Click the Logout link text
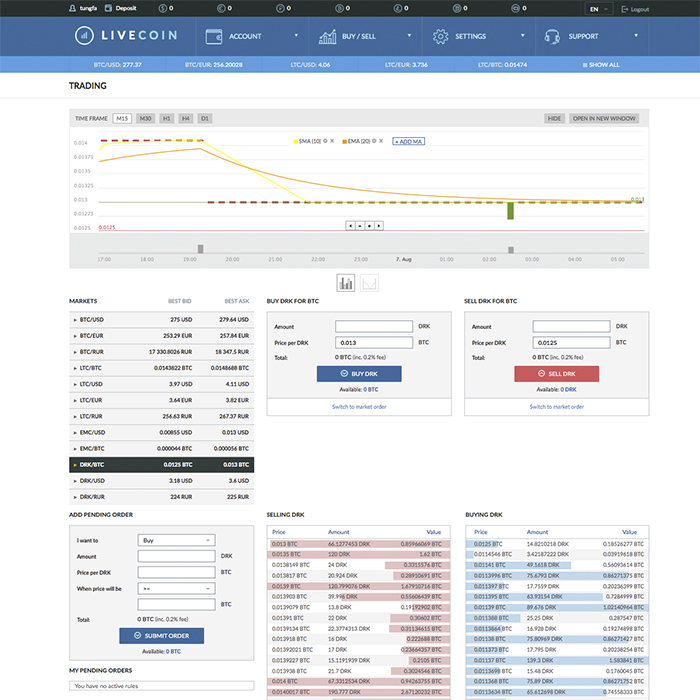 640,9
